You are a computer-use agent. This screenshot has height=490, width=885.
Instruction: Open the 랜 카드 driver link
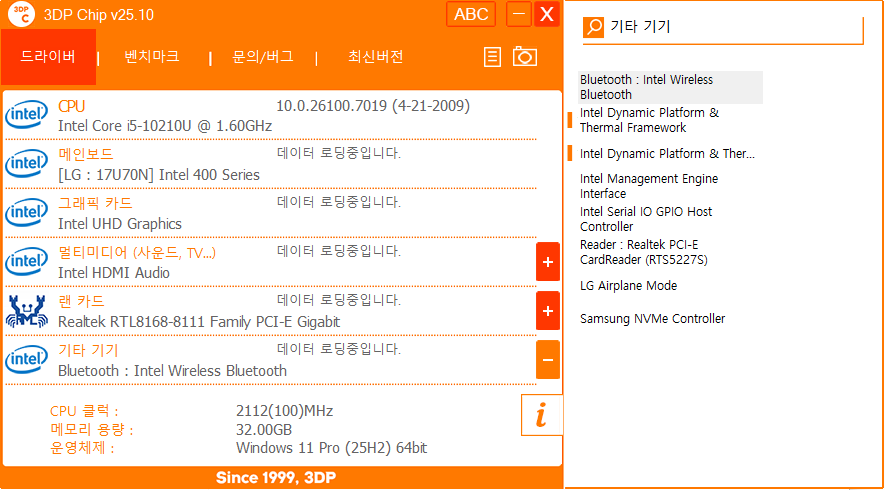tap(81, 301)
